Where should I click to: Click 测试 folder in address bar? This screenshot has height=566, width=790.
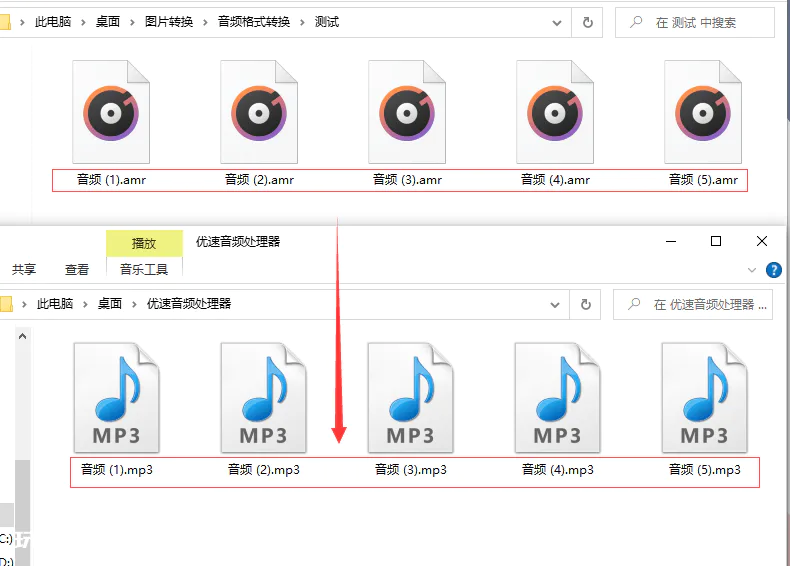326,22
